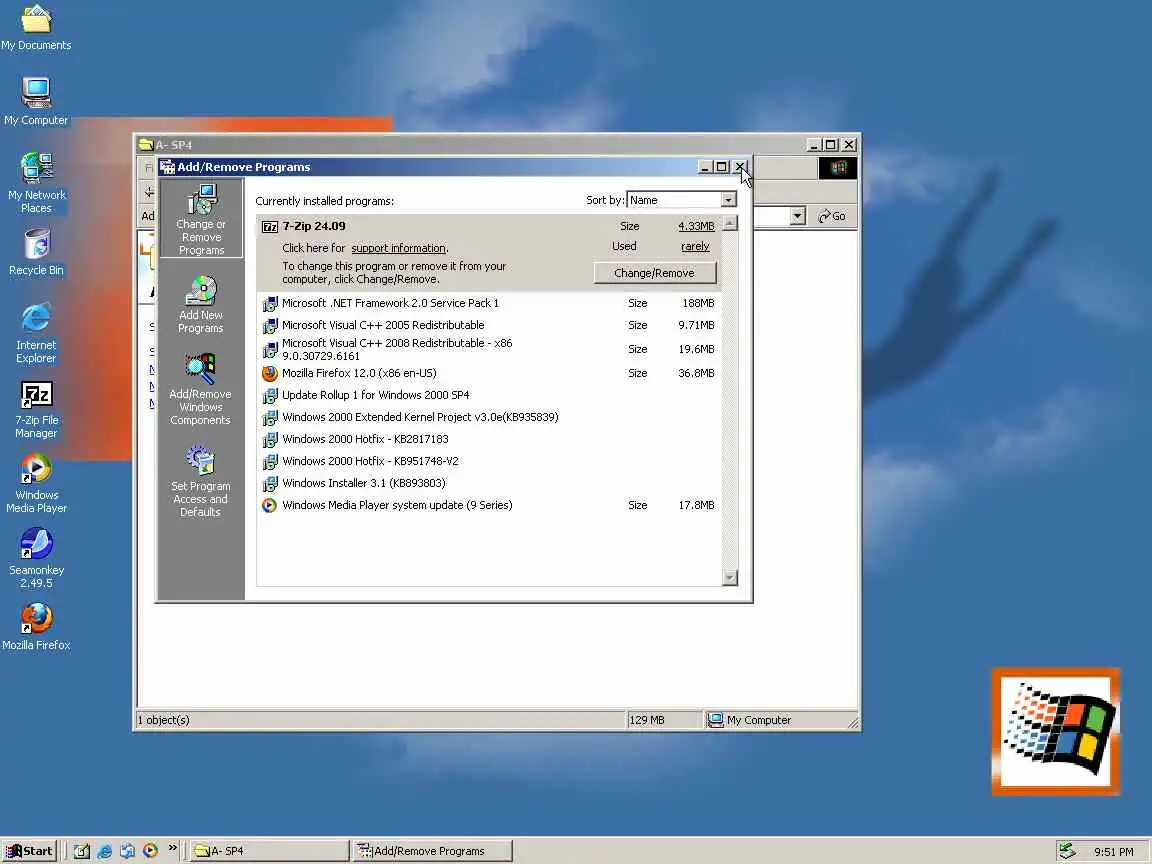Select Change or Remove Programs sidebar icon

[x=201, y=218]
